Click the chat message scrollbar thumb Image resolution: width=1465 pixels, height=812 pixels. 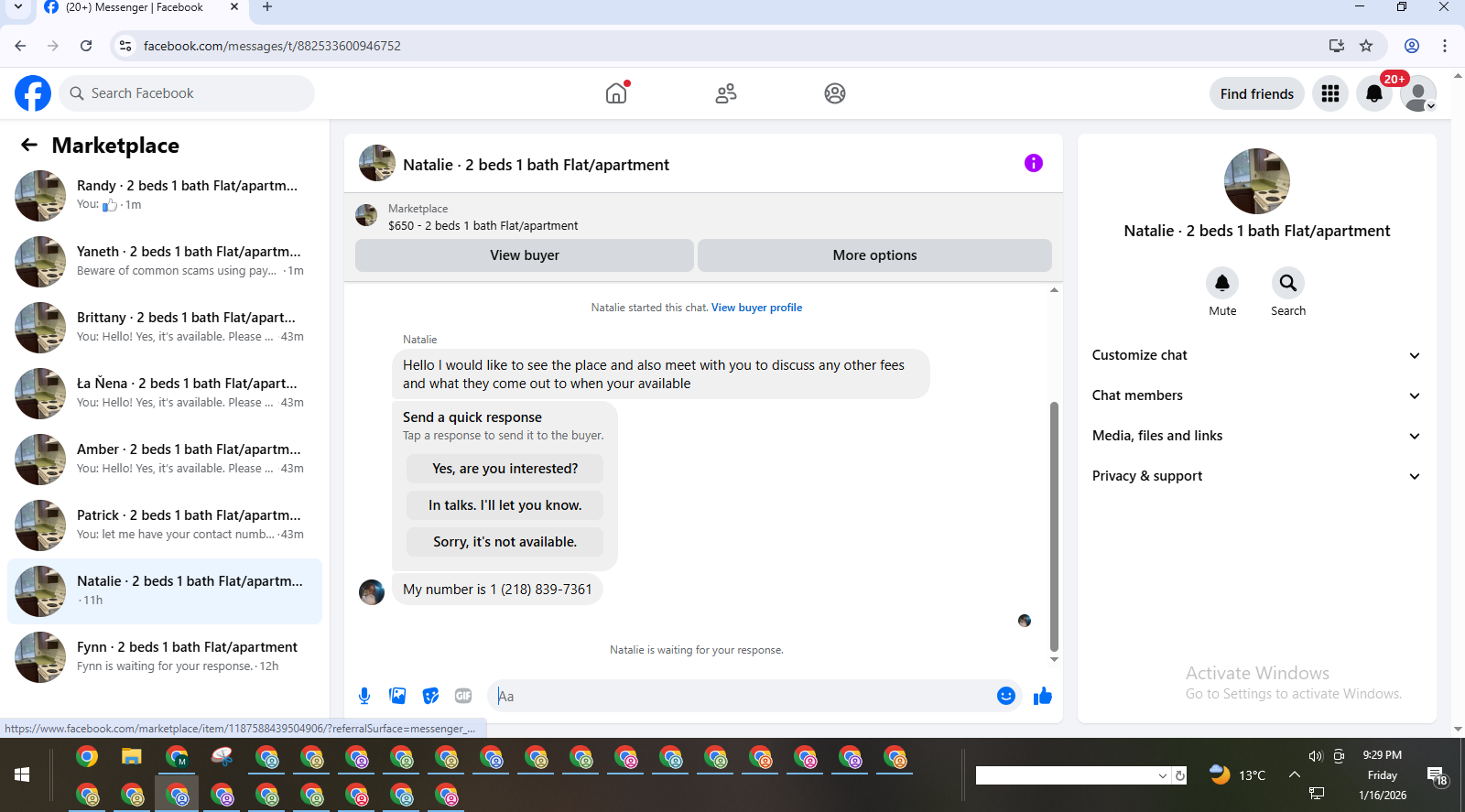click(x=1054, y=526)
